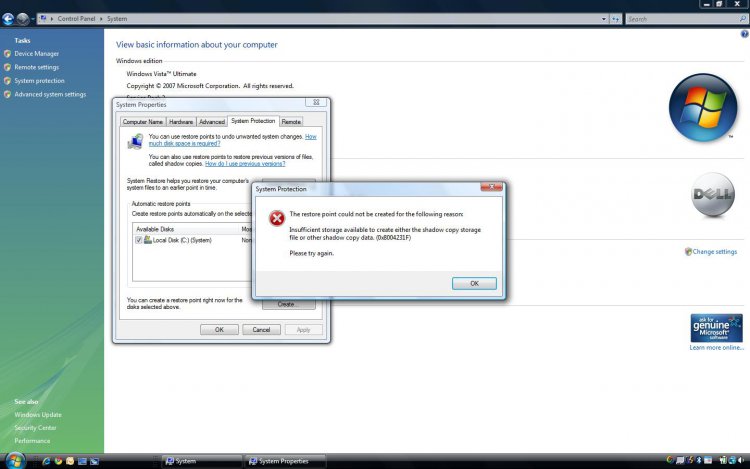The height and width of the screenshot is (469, 750).
Task: Click the Bluetooth tray icon
Action: (x=698, y=460)
